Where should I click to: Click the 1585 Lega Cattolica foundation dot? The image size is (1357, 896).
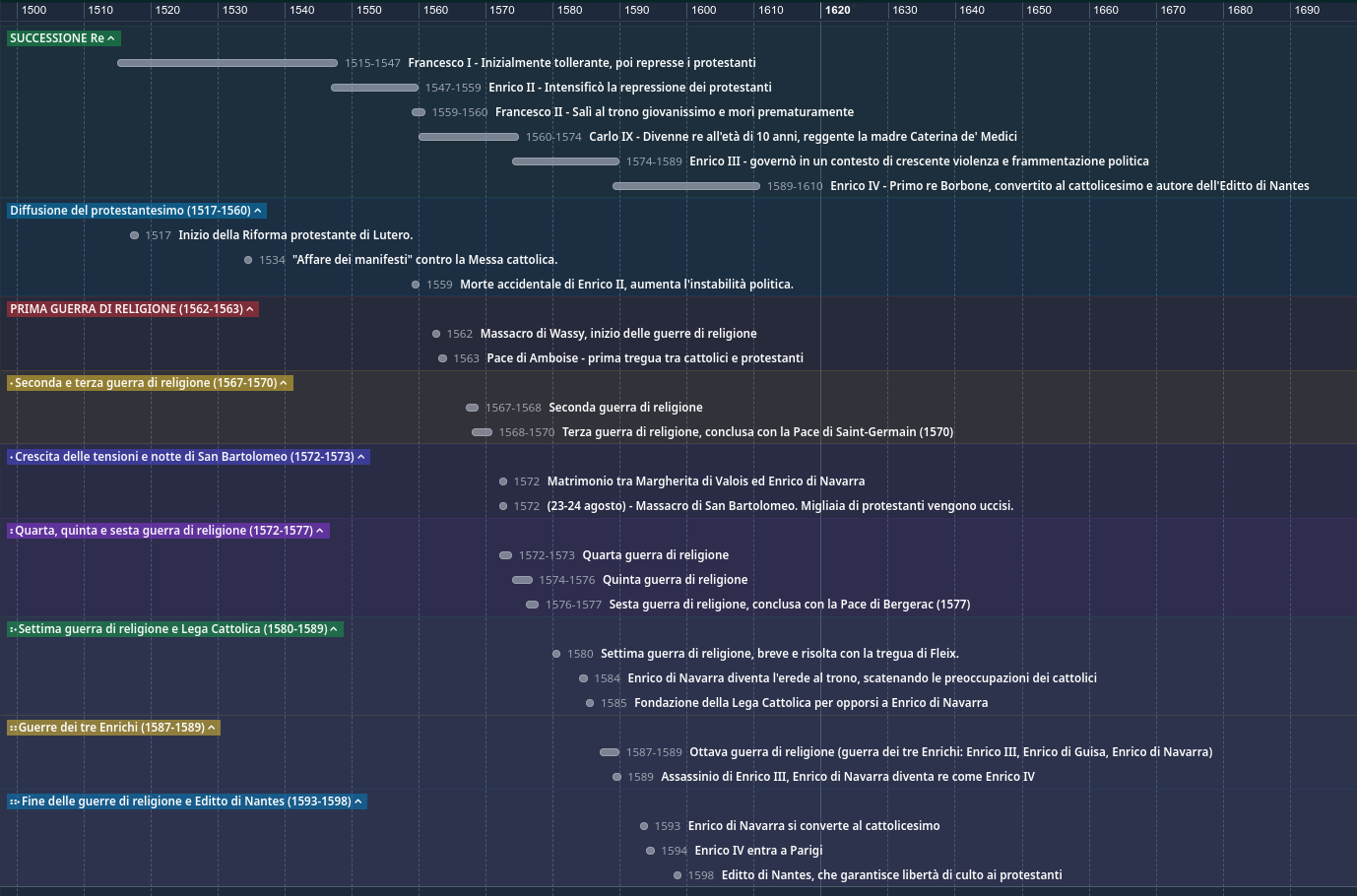(x=590, y=703)
